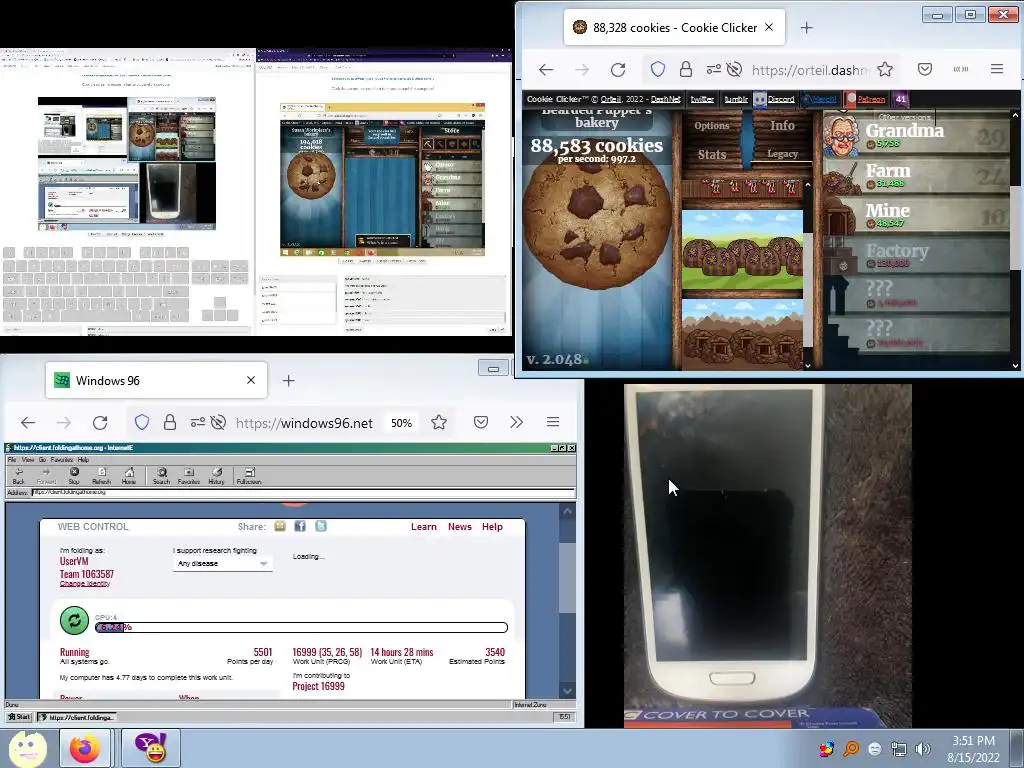The image size is (1024, 768).
Task: Open the Legacy ascension panel
Action: (782, 153)
